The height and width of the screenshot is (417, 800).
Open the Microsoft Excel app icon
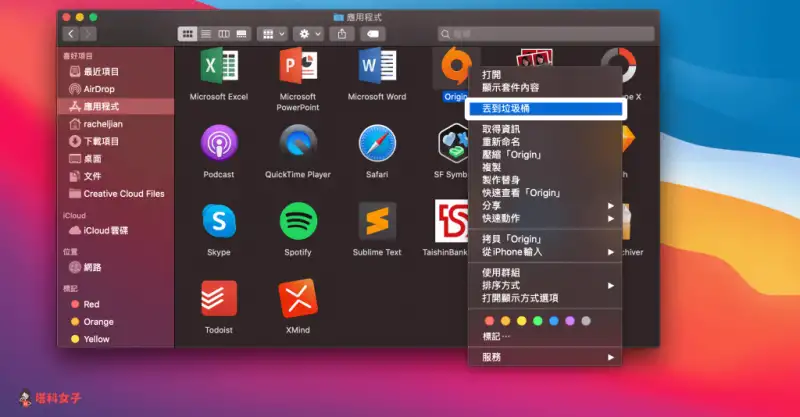[x=219, y=66]
